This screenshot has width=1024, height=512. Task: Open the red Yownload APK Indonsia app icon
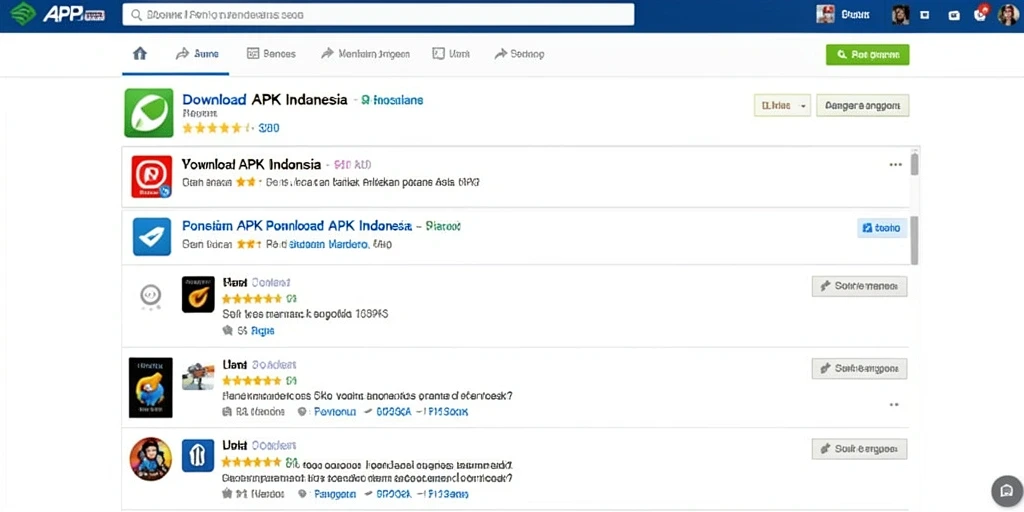152,176
